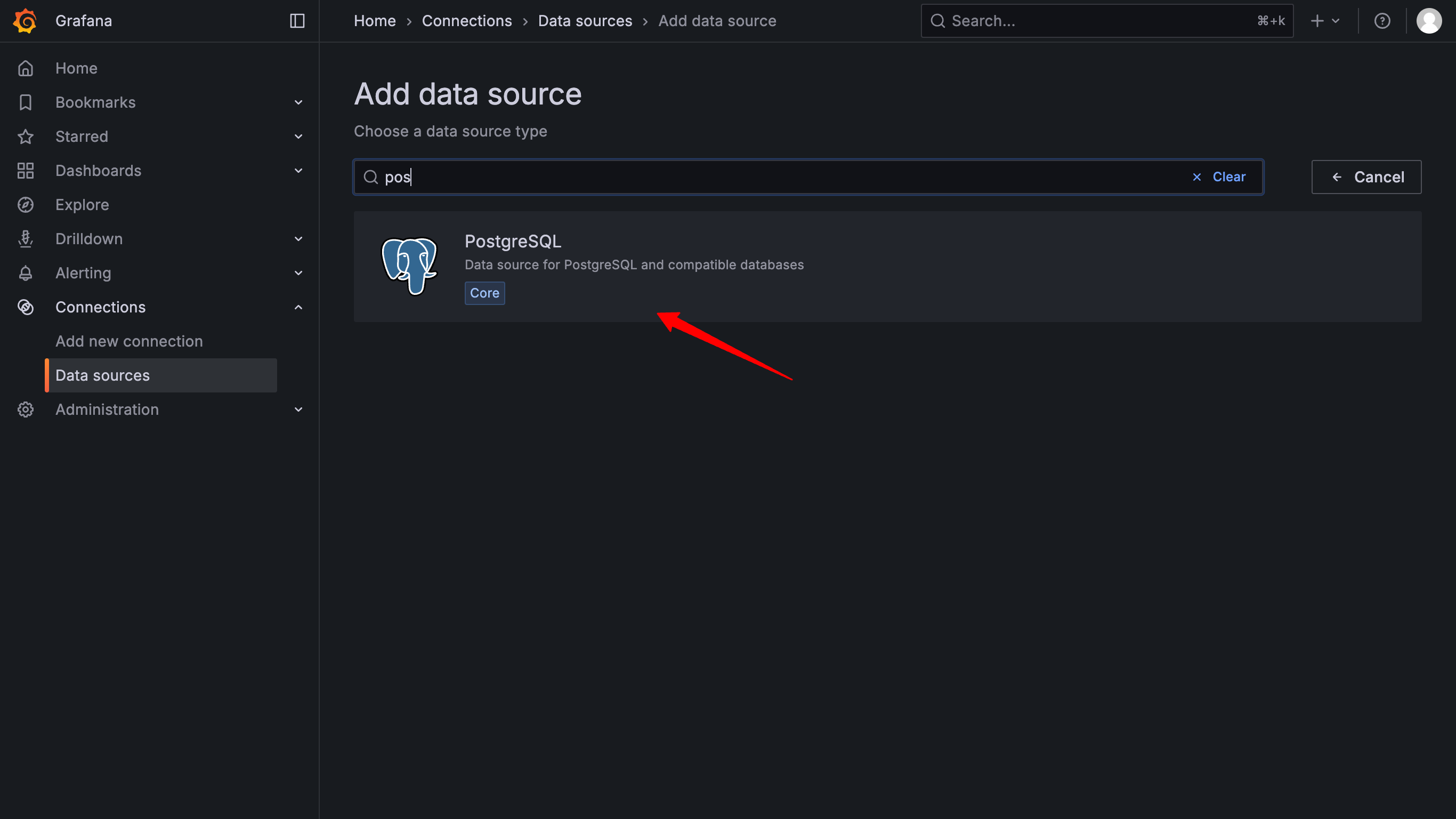Click Connections breadcrumb link
Screen dimensions: 1456x819
coord(466,21)
